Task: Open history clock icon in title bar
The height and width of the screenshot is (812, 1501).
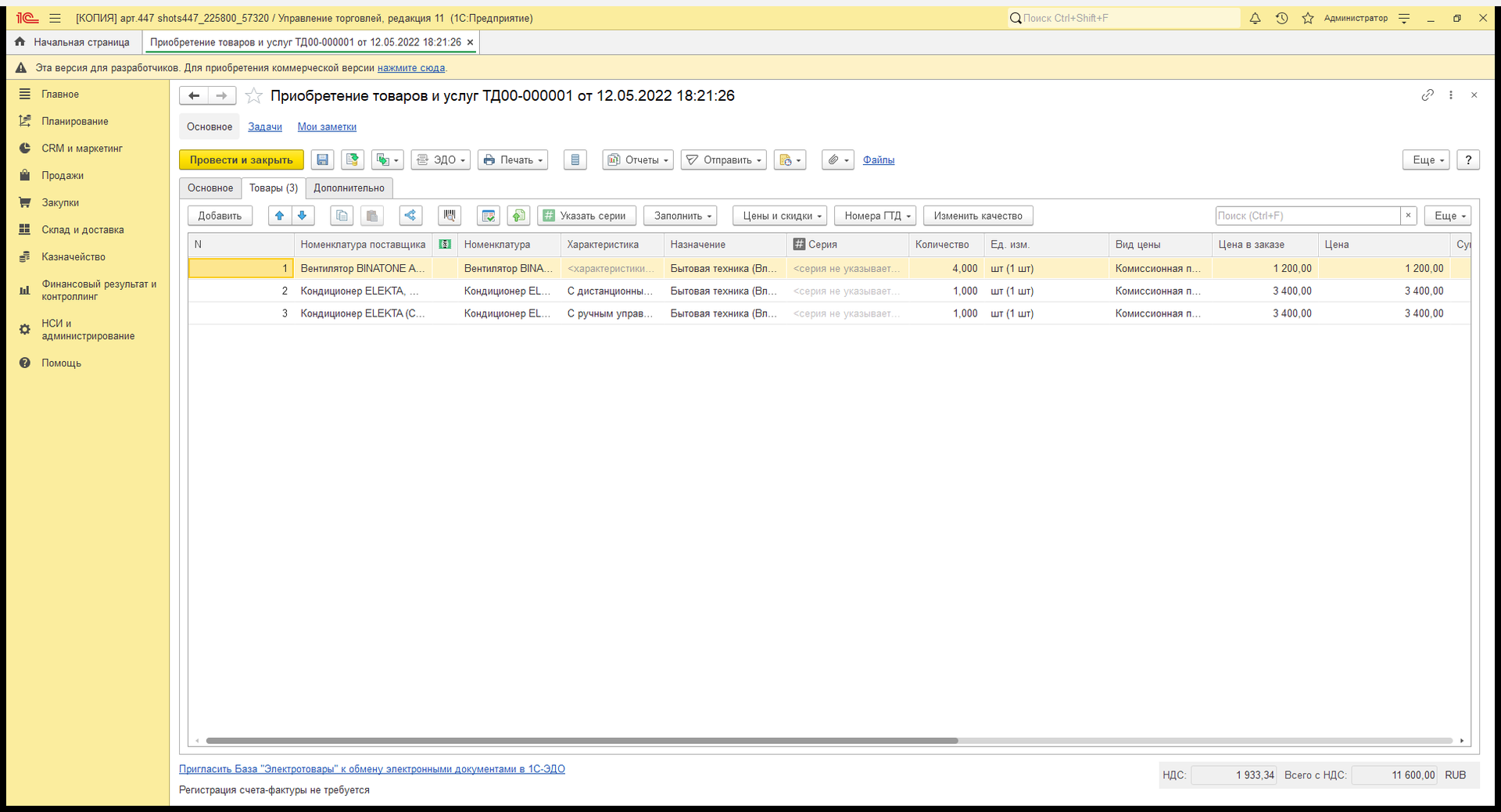Action: (1281, 18)
